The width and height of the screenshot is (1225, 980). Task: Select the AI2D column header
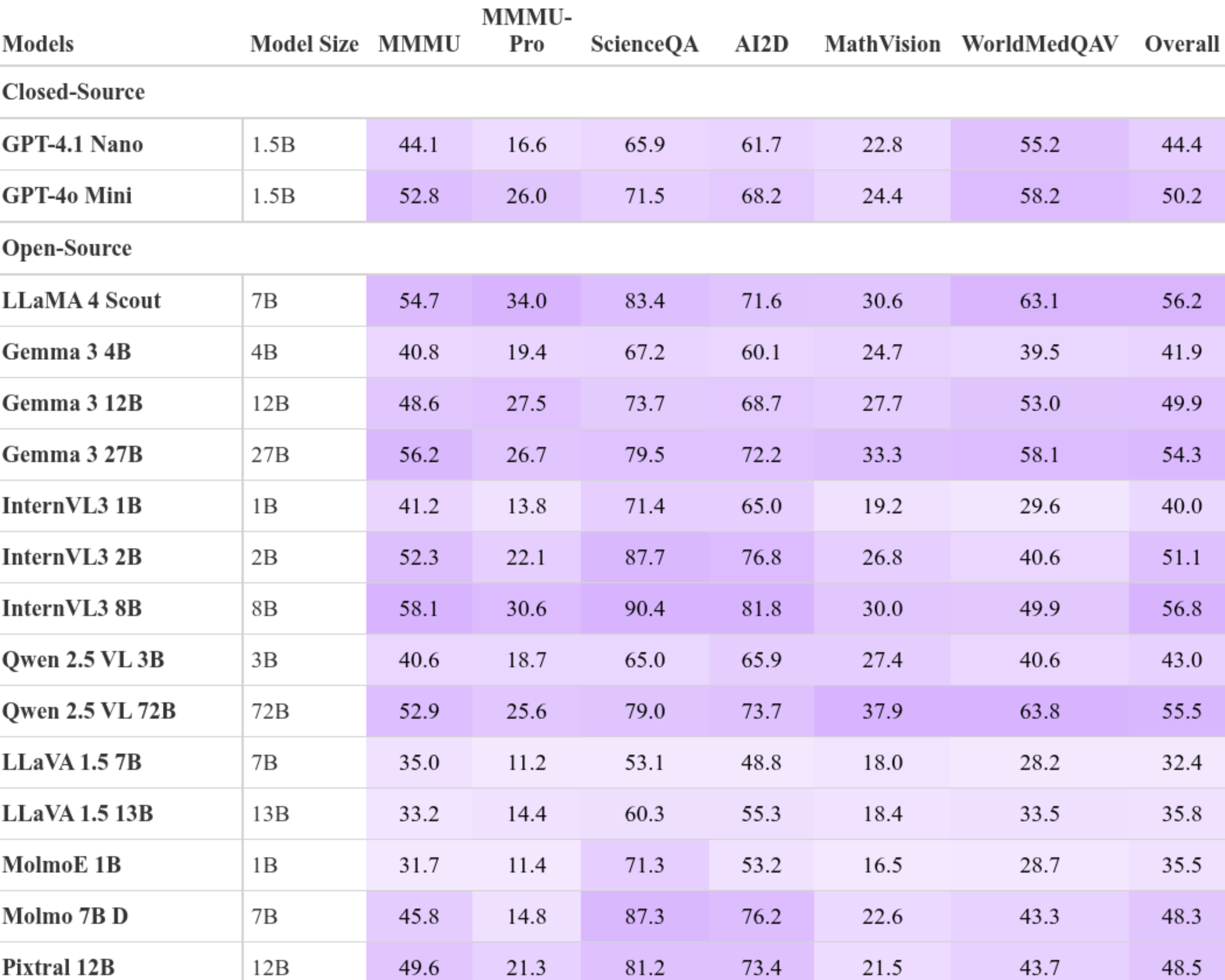(x=761, y=44)
